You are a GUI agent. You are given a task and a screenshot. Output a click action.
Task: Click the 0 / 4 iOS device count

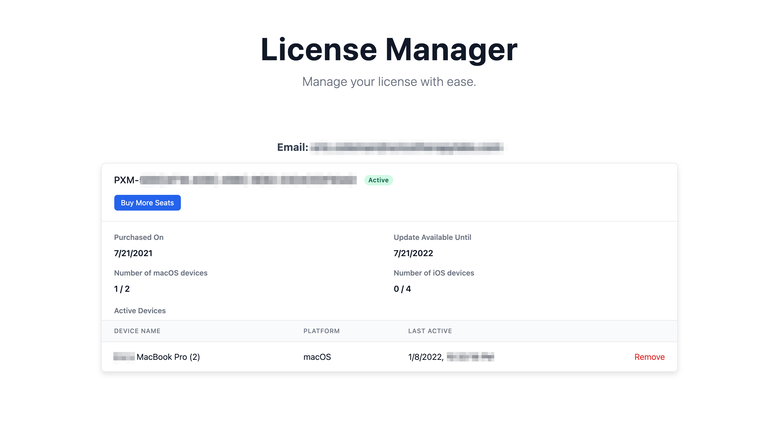(403, 289)
